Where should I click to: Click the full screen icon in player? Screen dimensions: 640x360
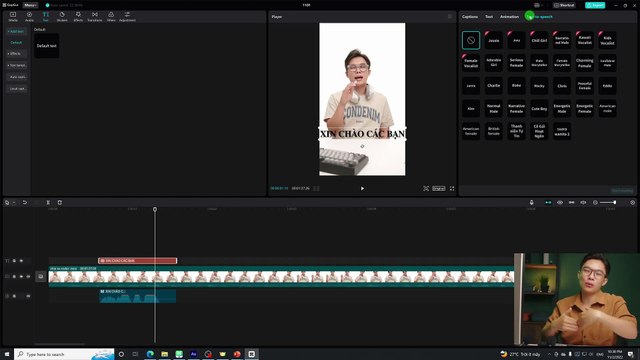point(452,188)
